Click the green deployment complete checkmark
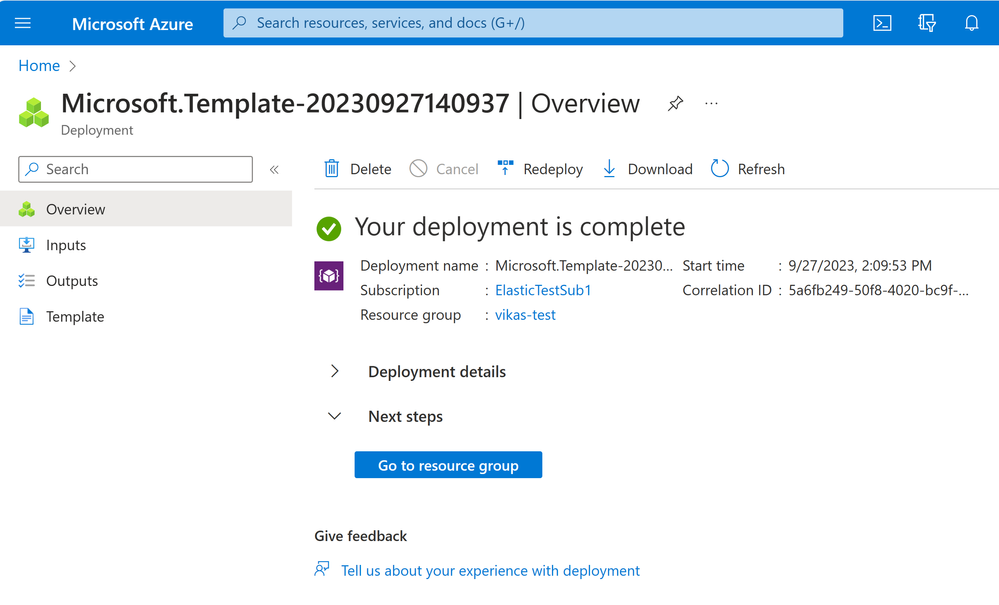Screen dimensions: 999x605 coord(329,229)
